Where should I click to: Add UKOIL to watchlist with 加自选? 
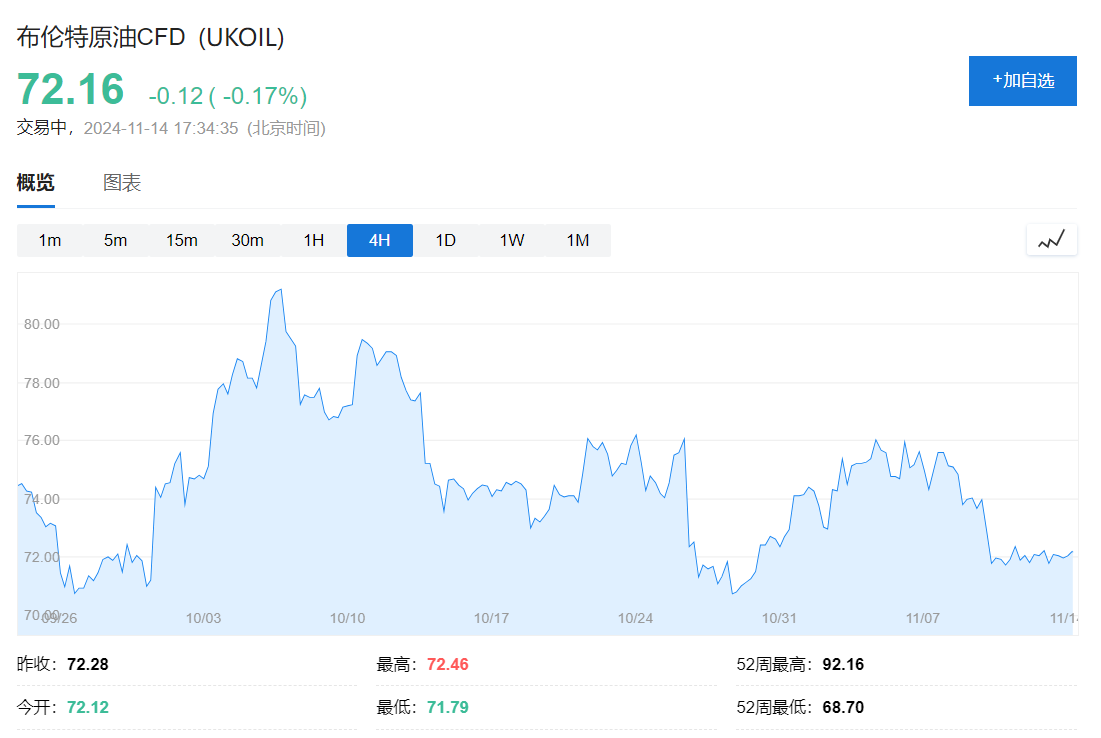click(1022, 81)
